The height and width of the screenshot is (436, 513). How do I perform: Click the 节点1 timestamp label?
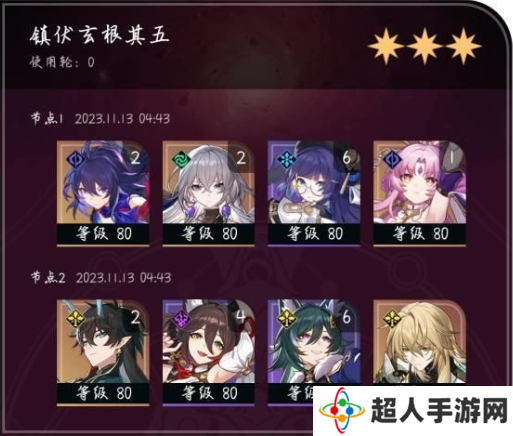tap(100, 119)
